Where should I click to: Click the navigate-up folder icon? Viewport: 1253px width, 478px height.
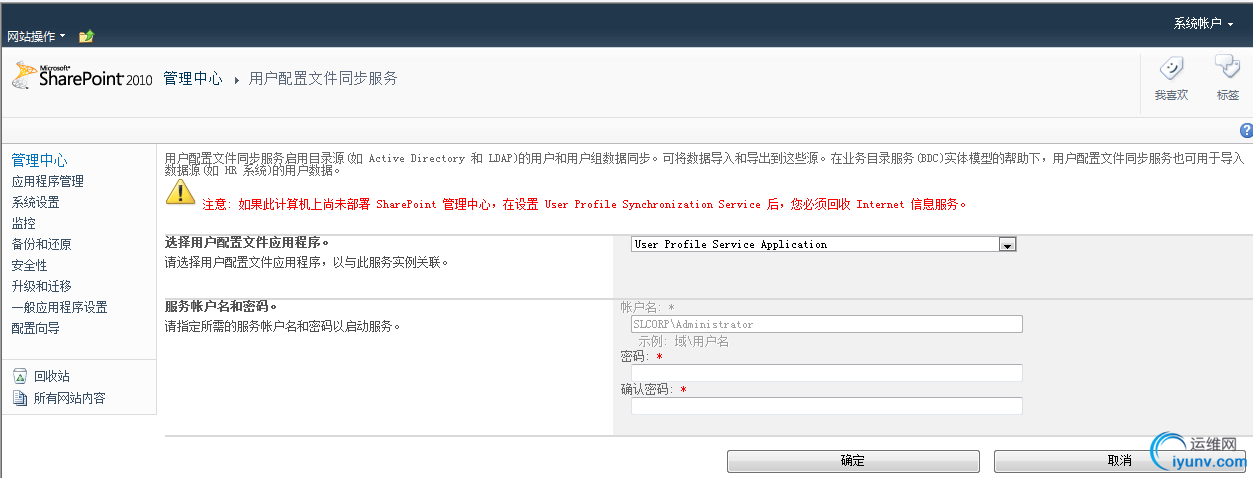86,36
